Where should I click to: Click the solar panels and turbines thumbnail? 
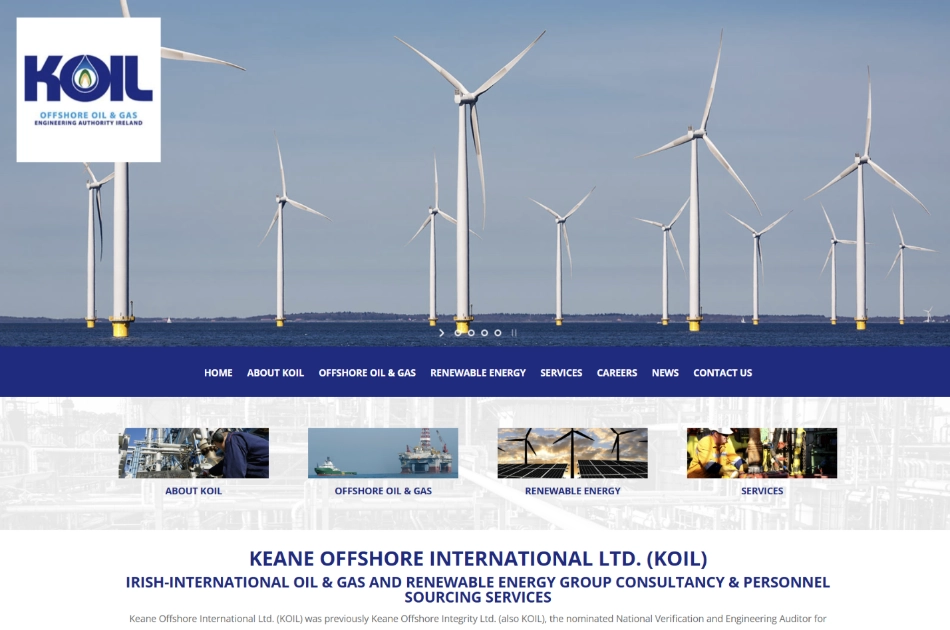click(573, 453)
